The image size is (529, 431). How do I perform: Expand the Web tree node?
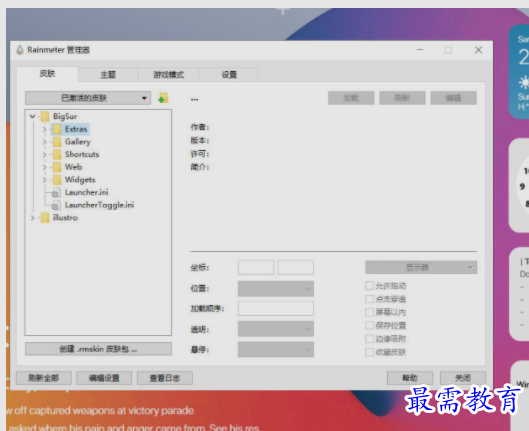44,167
